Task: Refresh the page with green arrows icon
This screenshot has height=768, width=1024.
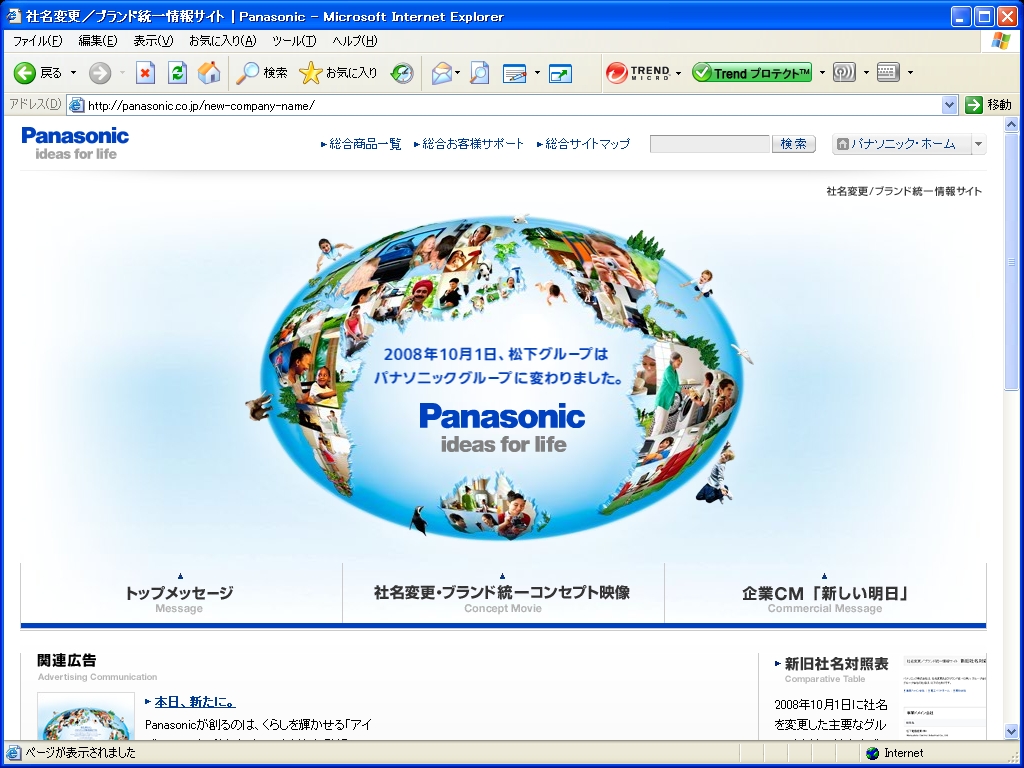Action: pyautogui.click(x=177, y=72)
